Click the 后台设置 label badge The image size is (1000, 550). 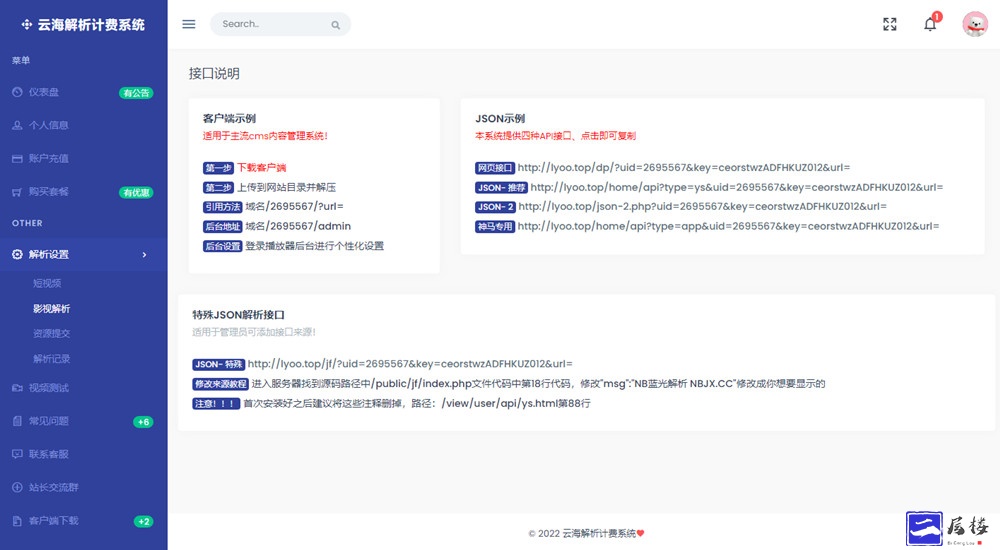point(223,246)
